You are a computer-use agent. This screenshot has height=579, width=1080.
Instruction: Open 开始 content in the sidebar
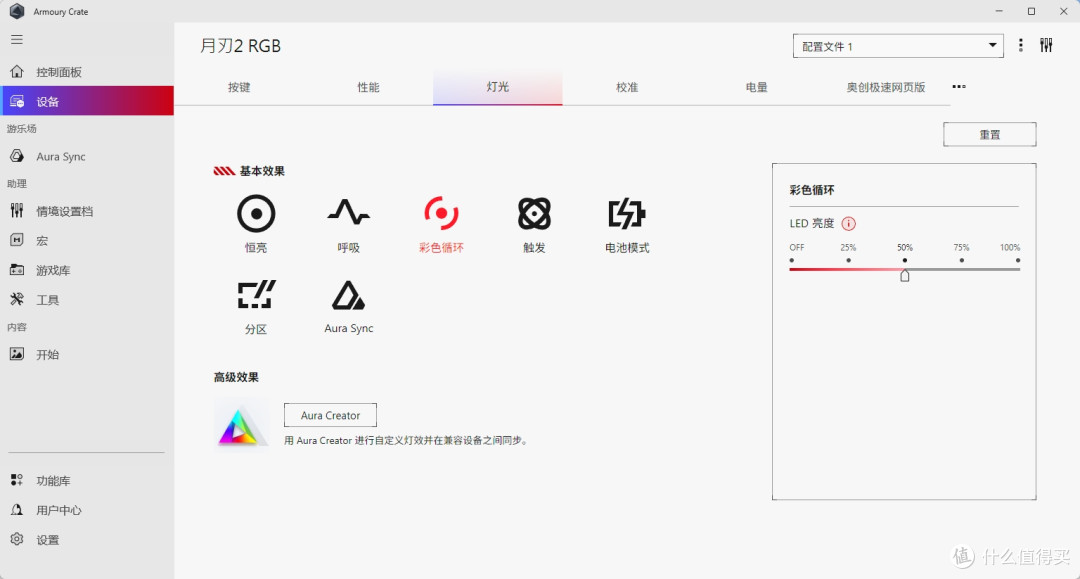pos(87,355)
